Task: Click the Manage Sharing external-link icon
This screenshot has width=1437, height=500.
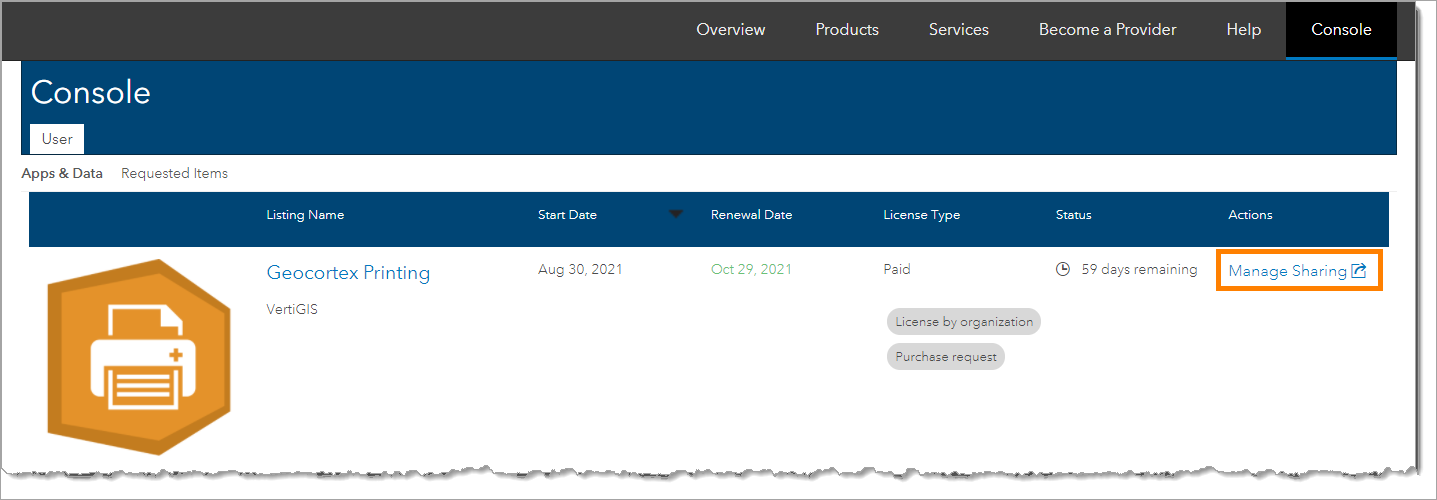Action: [x=1359, y=271]
